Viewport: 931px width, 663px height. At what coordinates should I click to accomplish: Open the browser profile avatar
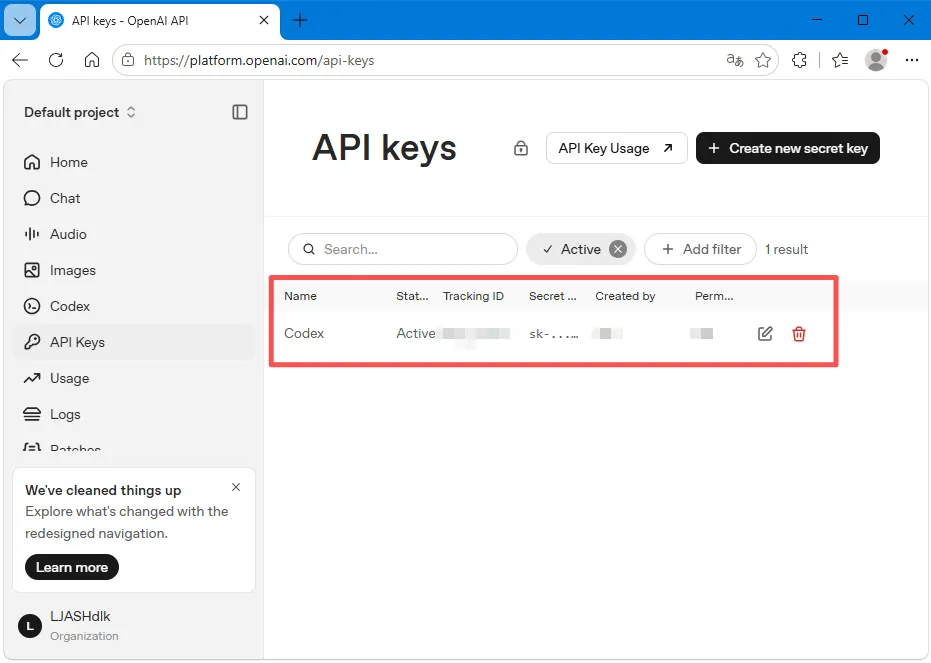pyautogui.click(x=876, y=60)
